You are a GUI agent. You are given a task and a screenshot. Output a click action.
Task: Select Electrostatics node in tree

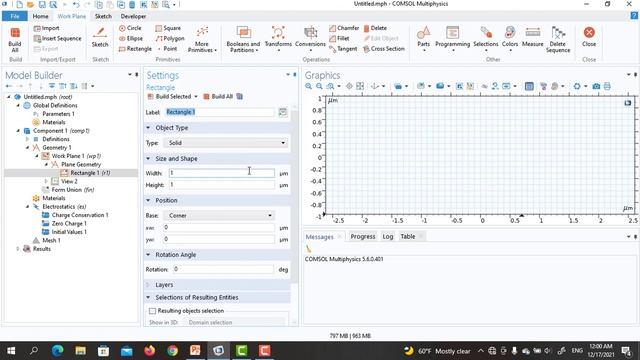coord(64,207)
